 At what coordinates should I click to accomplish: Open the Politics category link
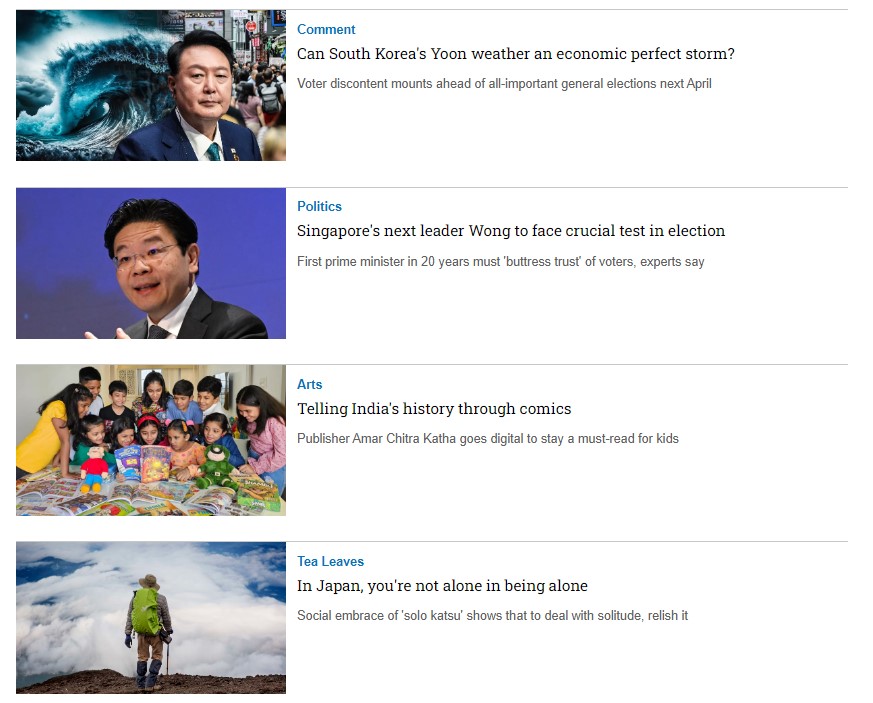(x=319, y=207)
